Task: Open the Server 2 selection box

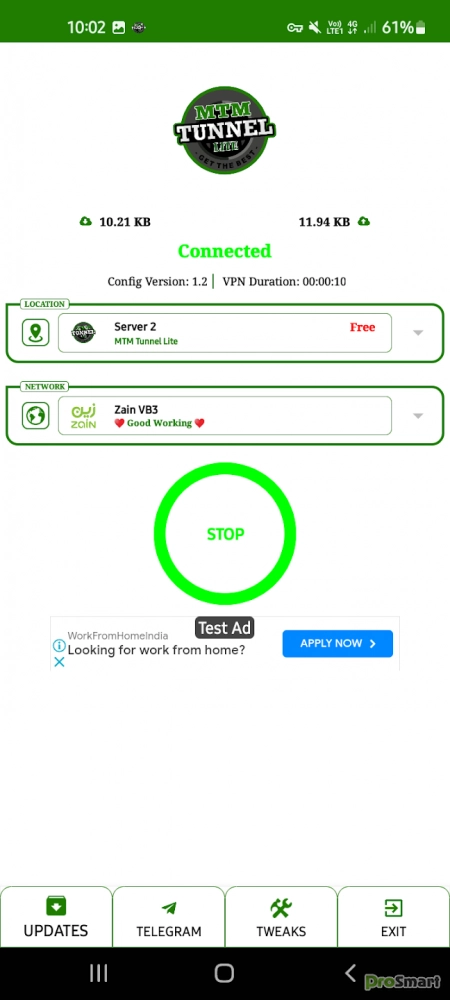Action: 225,333
